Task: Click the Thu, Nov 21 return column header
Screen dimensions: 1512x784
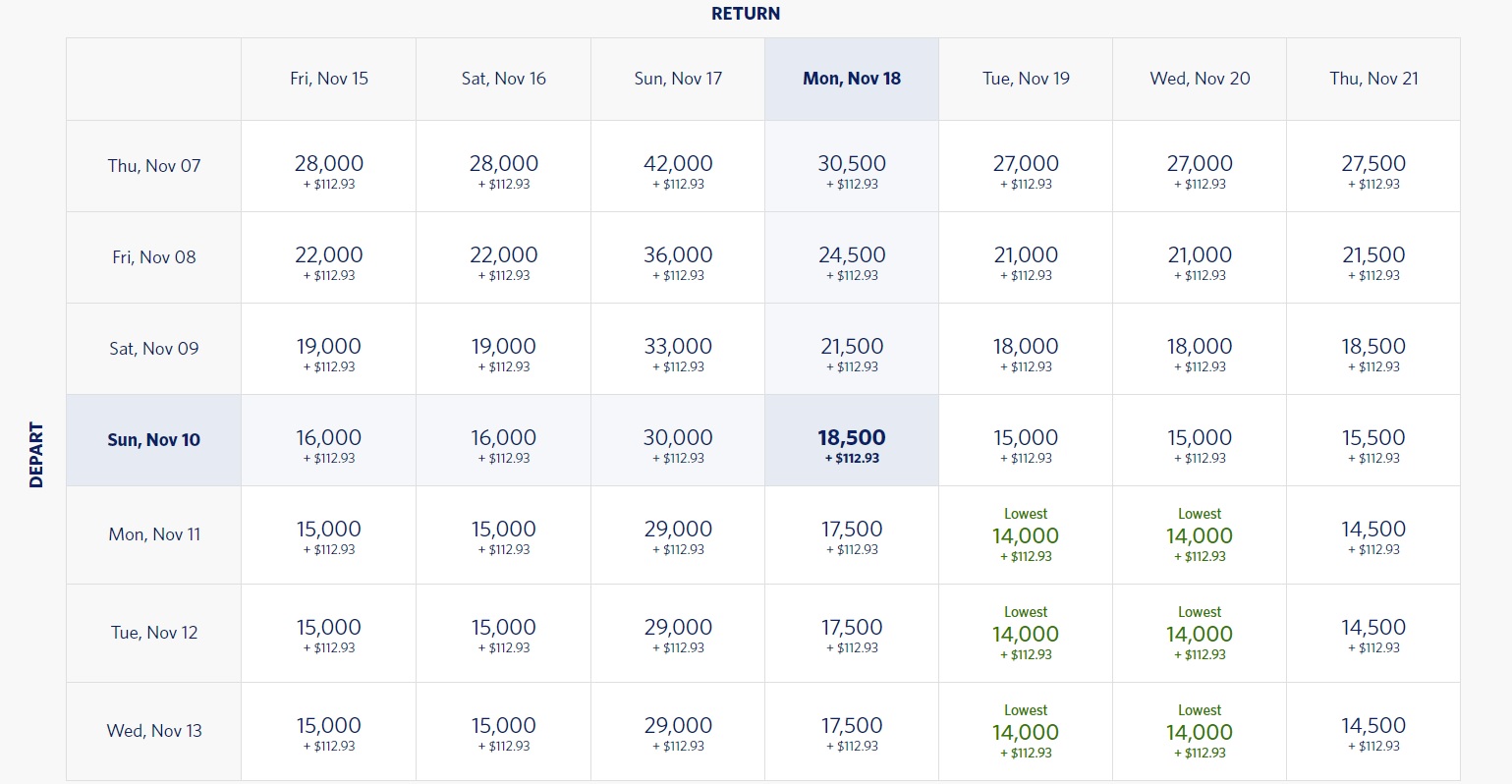Action: pyautogui.click(x=1373, y=79)
